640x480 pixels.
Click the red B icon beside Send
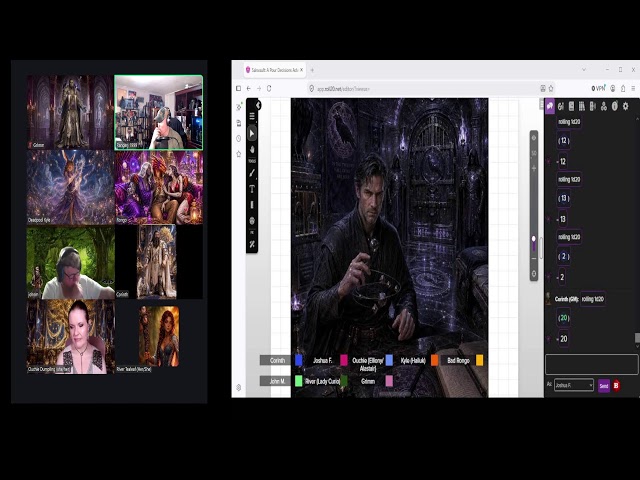(x=616, y=385)
